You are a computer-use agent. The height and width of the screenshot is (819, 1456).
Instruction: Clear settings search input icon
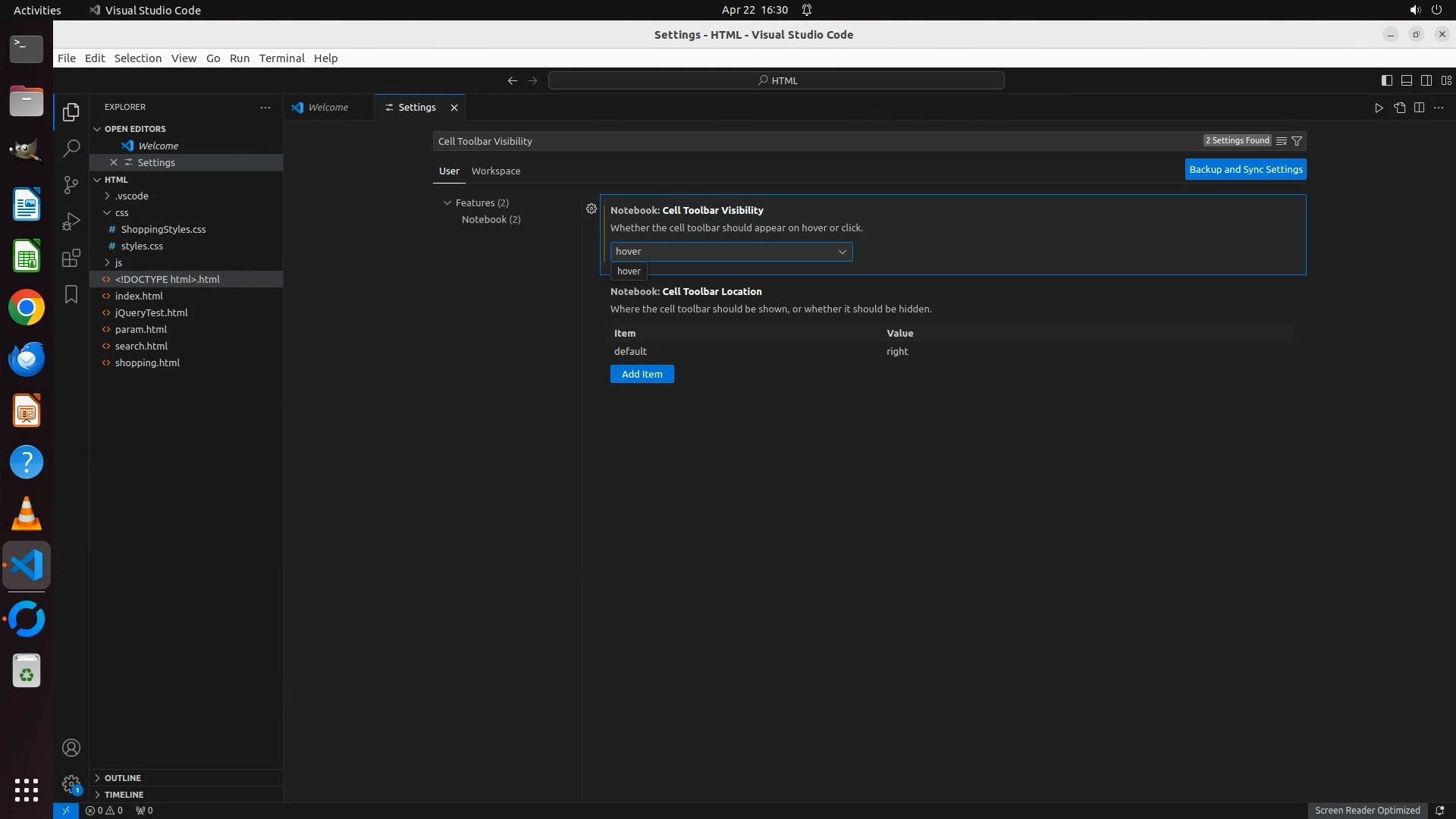tap(1282, 141)
